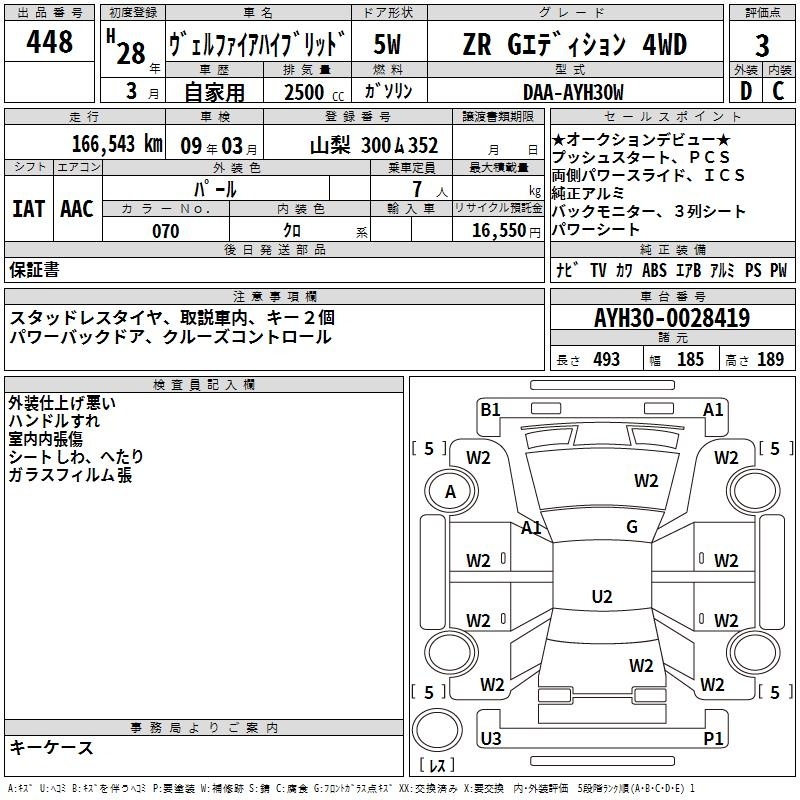Click the interior grade C cell
800x800 pixels.
778,91
